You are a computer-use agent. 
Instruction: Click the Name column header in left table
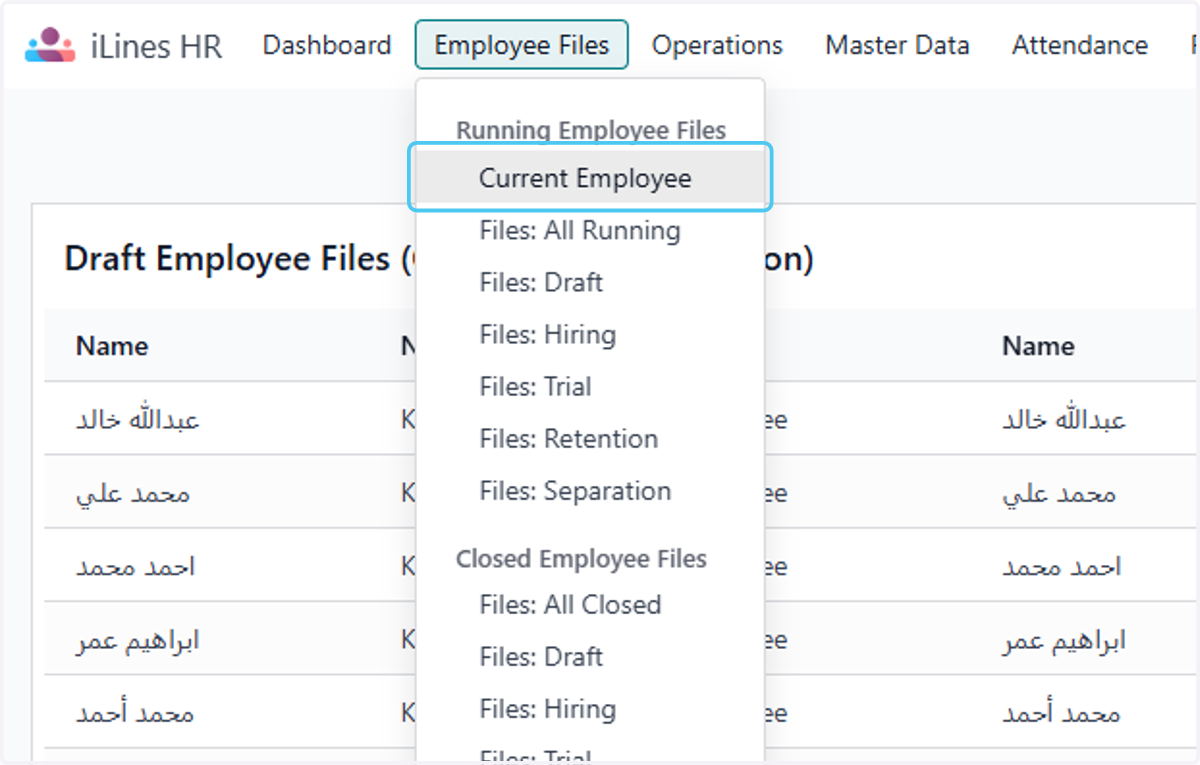click(112, 346)
